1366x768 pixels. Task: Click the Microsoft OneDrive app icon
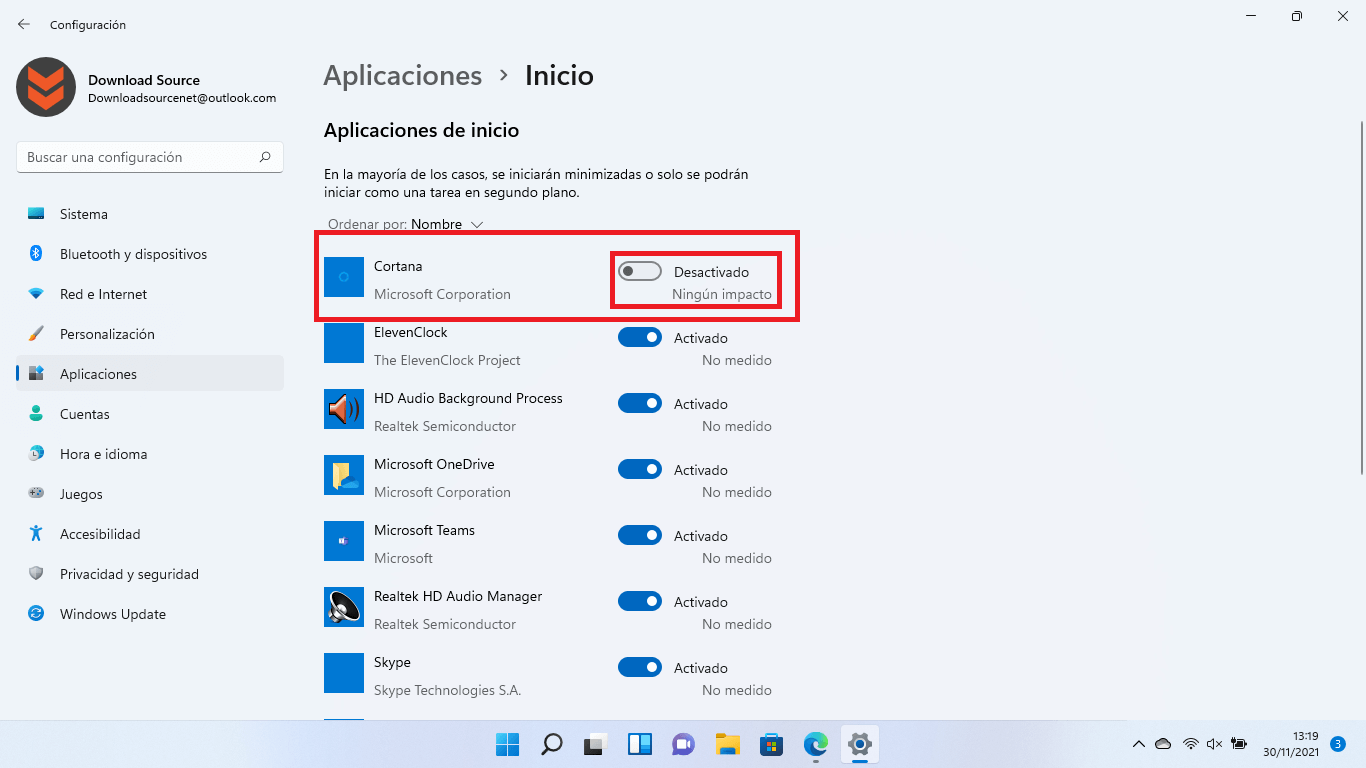(x=344, y=475)
